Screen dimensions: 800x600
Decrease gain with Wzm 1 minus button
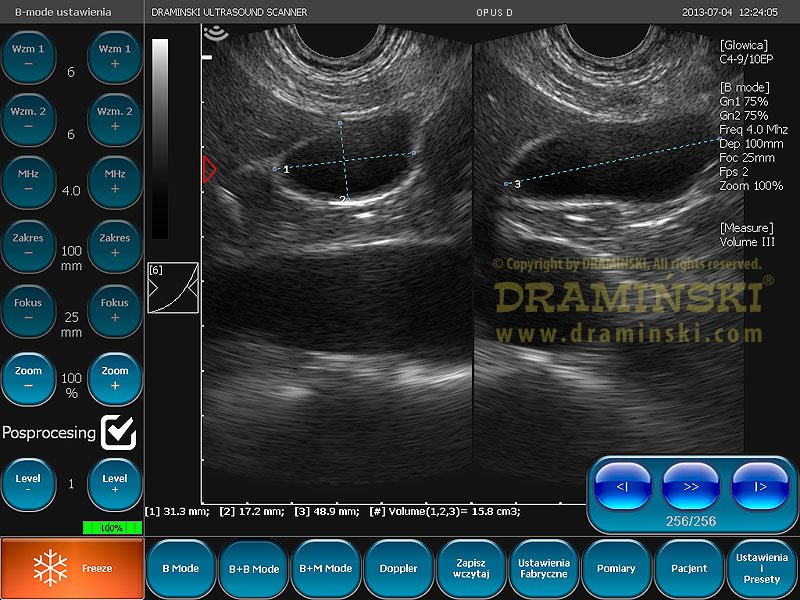coord(28,57)
